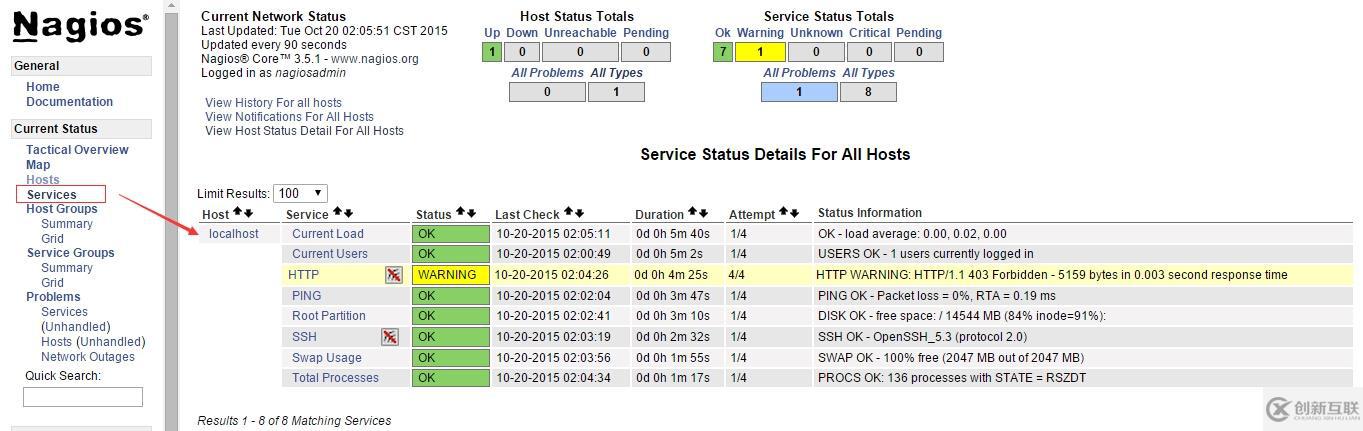
Task: Click the yellow Warning service count box
Action: click(x=760, y=52)
